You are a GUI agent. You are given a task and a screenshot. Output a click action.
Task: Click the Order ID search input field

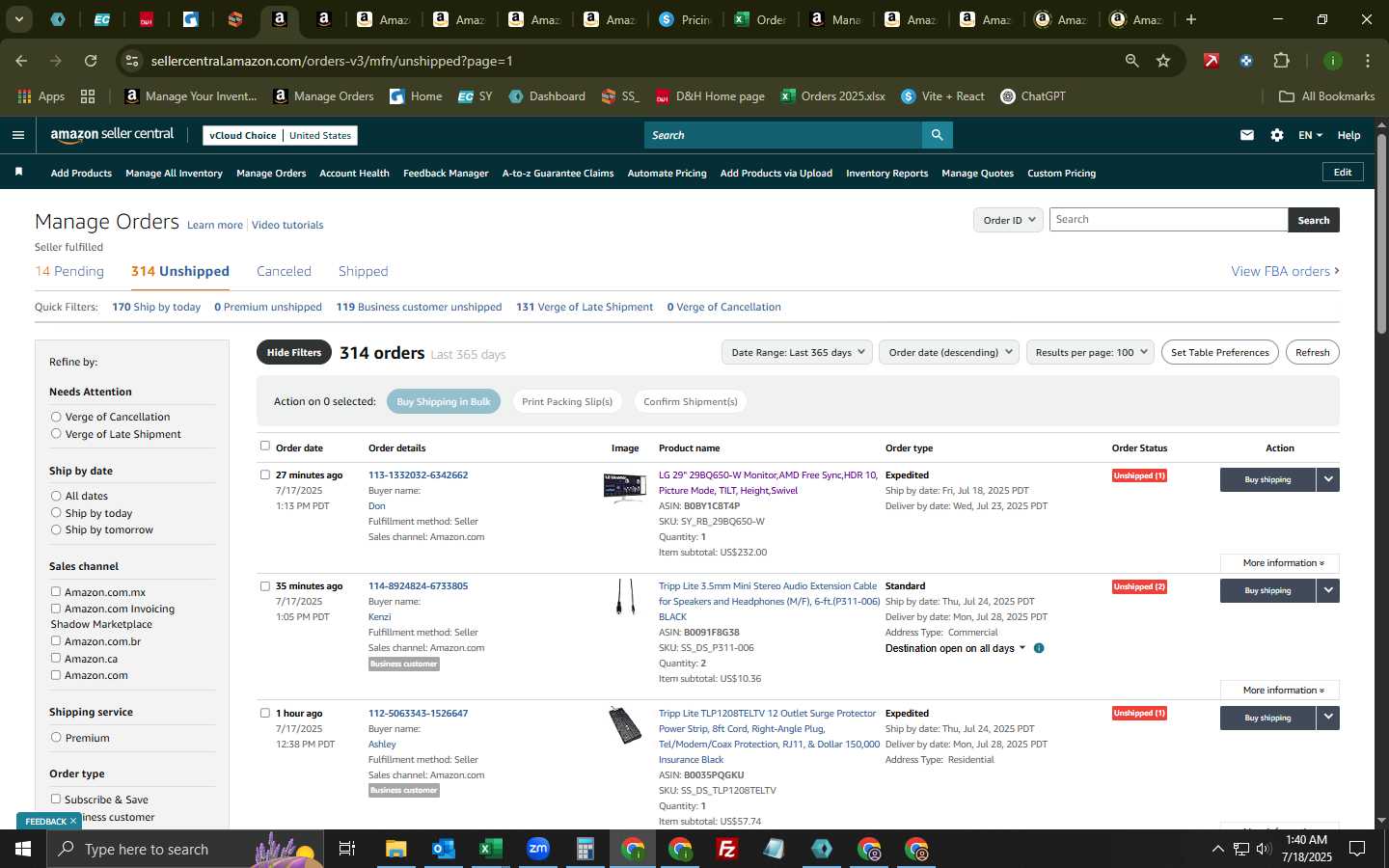point(1168,220)
